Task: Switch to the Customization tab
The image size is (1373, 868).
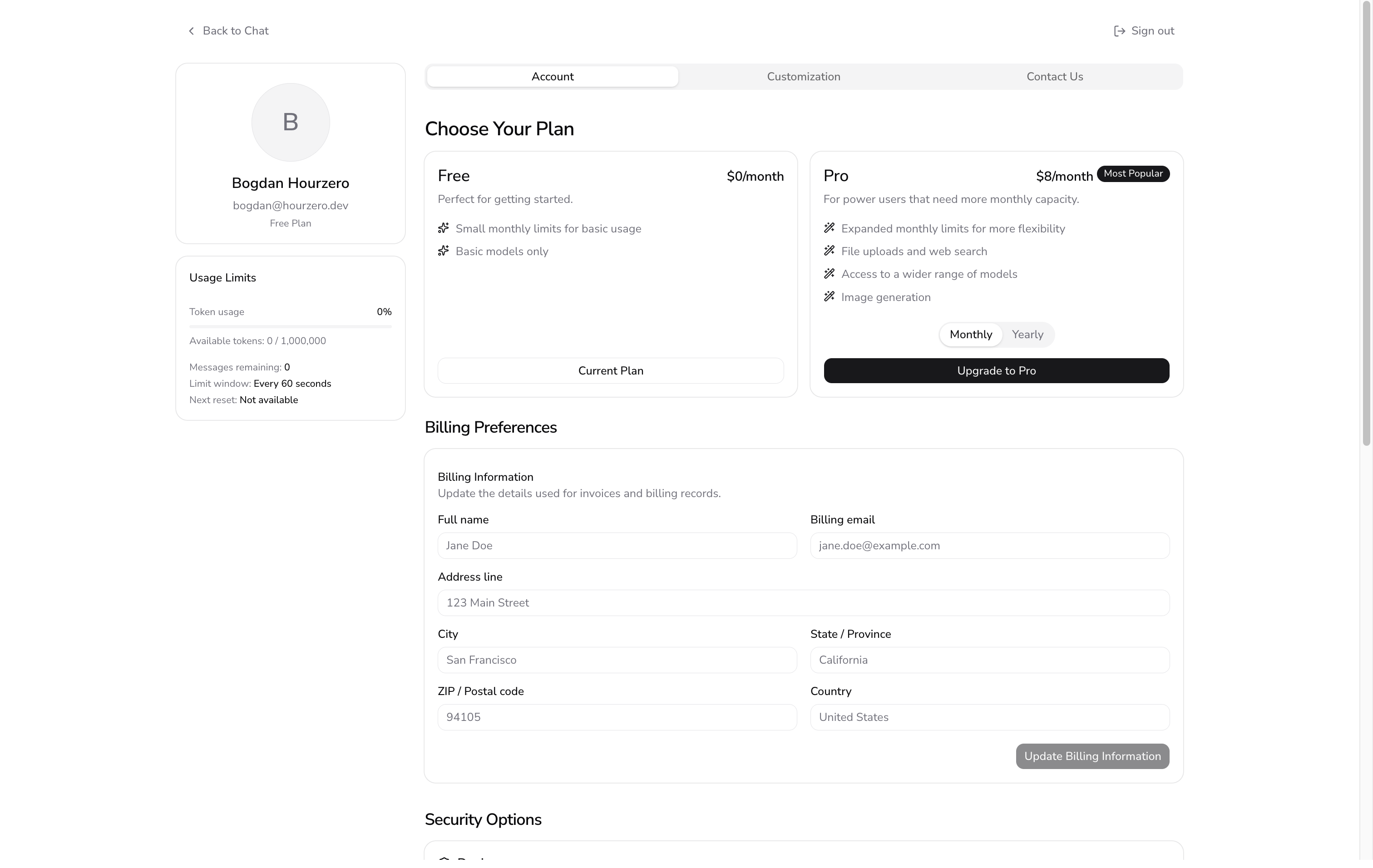Action: 803,76
